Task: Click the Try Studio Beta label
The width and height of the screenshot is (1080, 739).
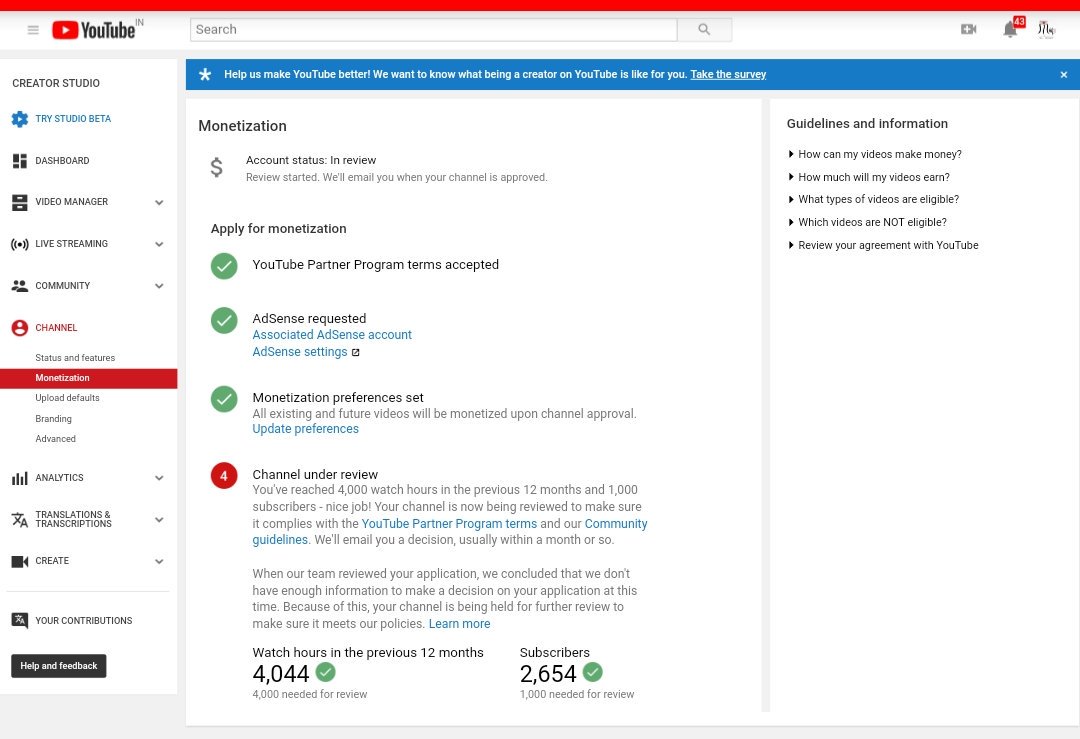Action: (73, 118)
